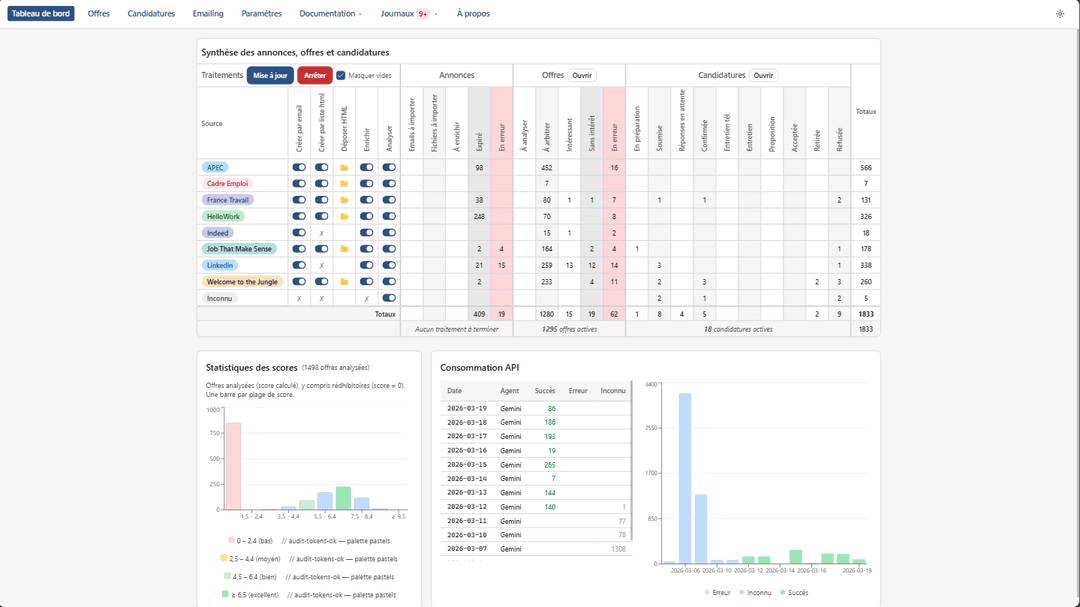The image size is (1080, 607).
Task: Click the Journaux 9+ notification badge
Action: 423,14
